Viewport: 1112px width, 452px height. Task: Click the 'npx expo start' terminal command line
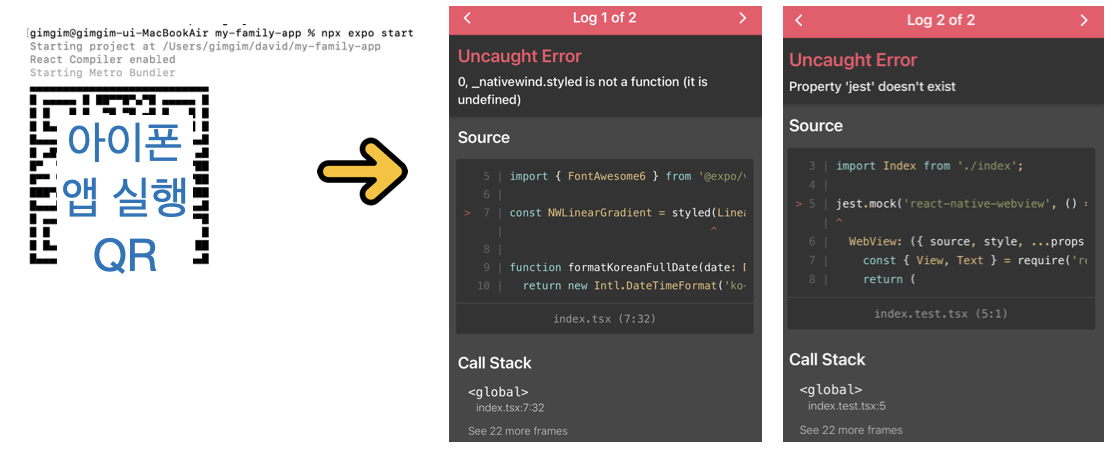click(x=221, y=33)
